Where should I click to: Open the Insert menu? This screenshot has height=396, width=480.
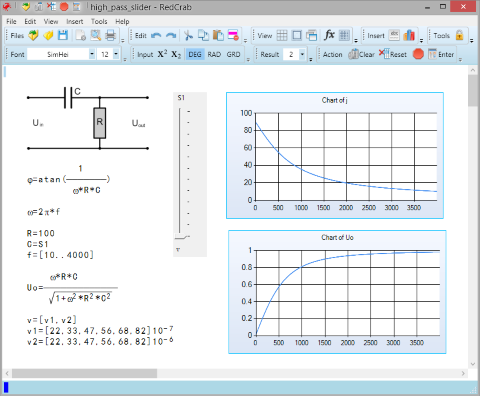click(74, 22)
